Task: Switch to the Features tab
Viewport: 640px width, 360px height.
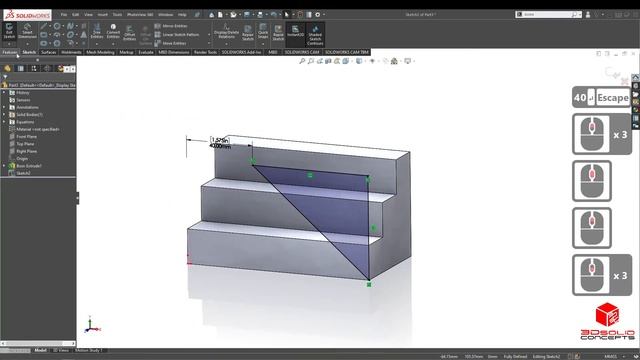Action: coord(10,52)
